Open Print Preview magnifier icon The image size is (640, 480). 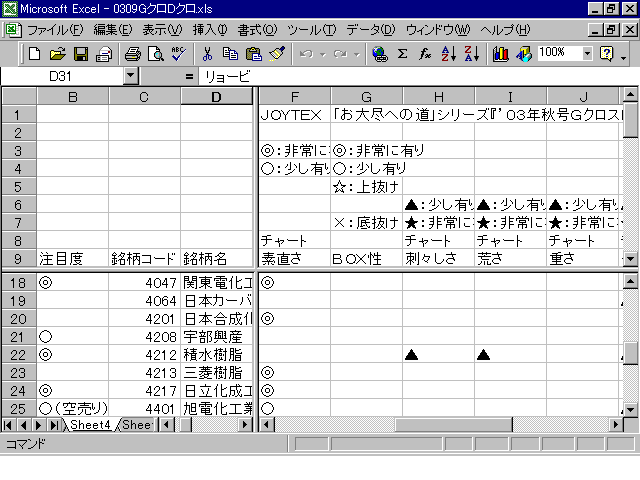[156, 54]
